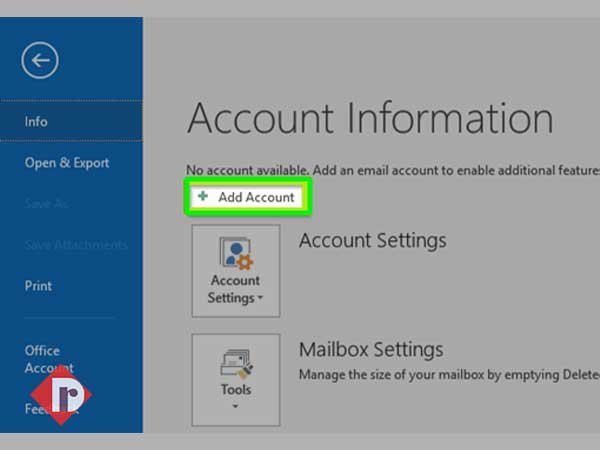This screenshot has width=600, height=450.
Task: Open the Tools dropdown button
Action: (236, 380)
